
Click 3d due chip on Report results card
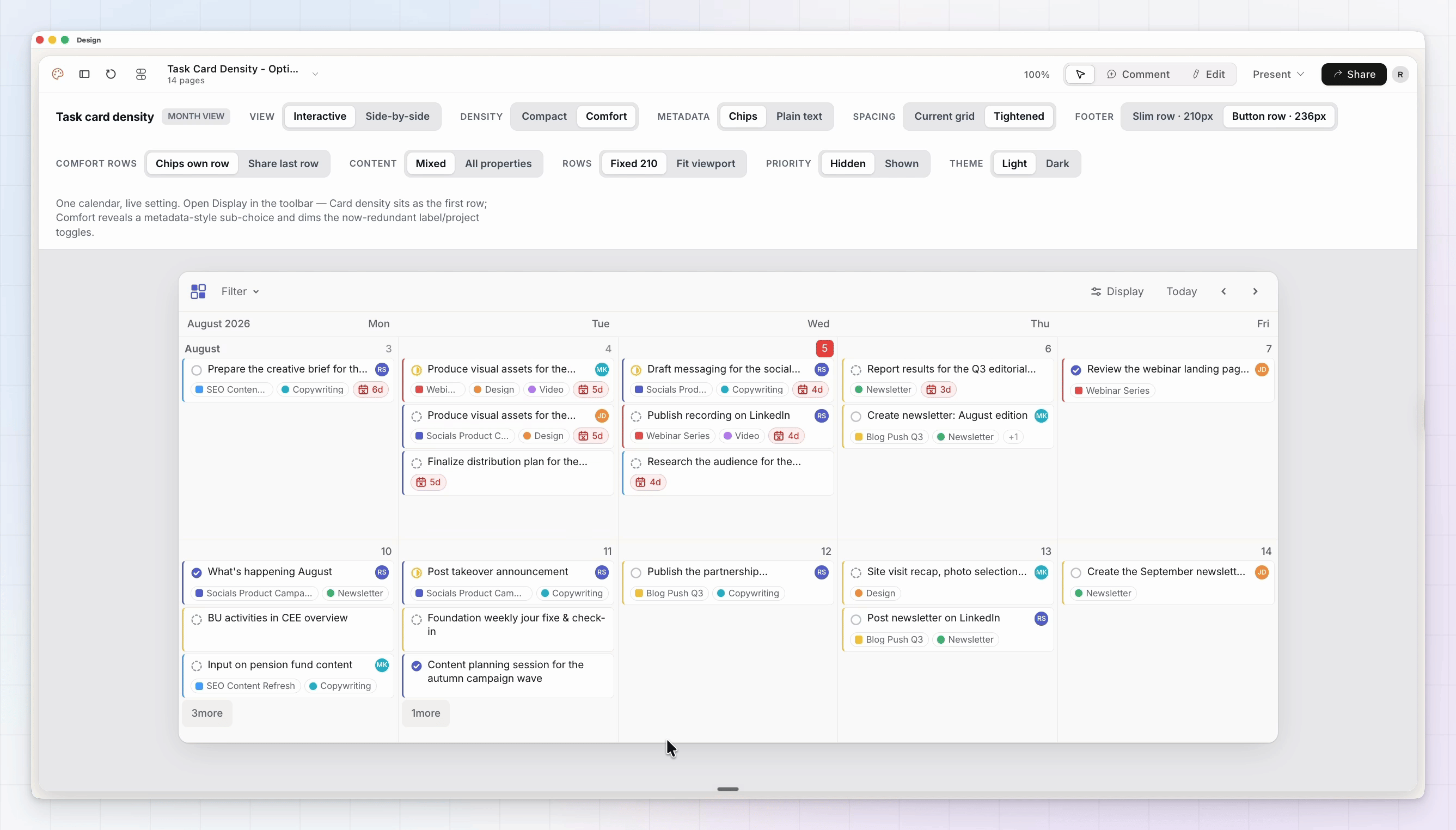[938, 389]
